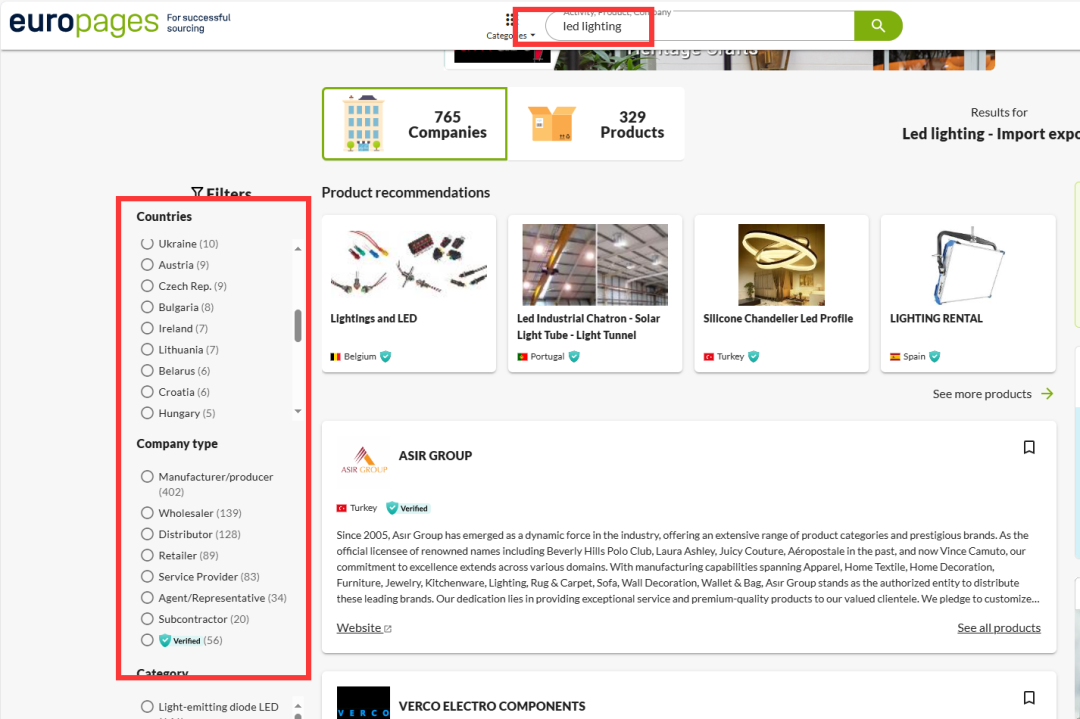Open Led Industrial Chatron product image
Screen dimensions: 1080x719
tap(594, 264)
